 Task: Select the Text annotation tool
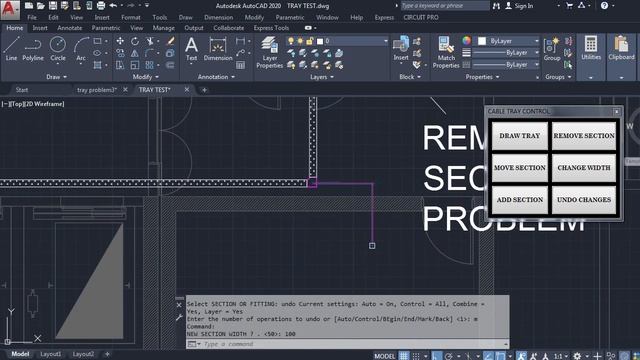coord(191,49)
